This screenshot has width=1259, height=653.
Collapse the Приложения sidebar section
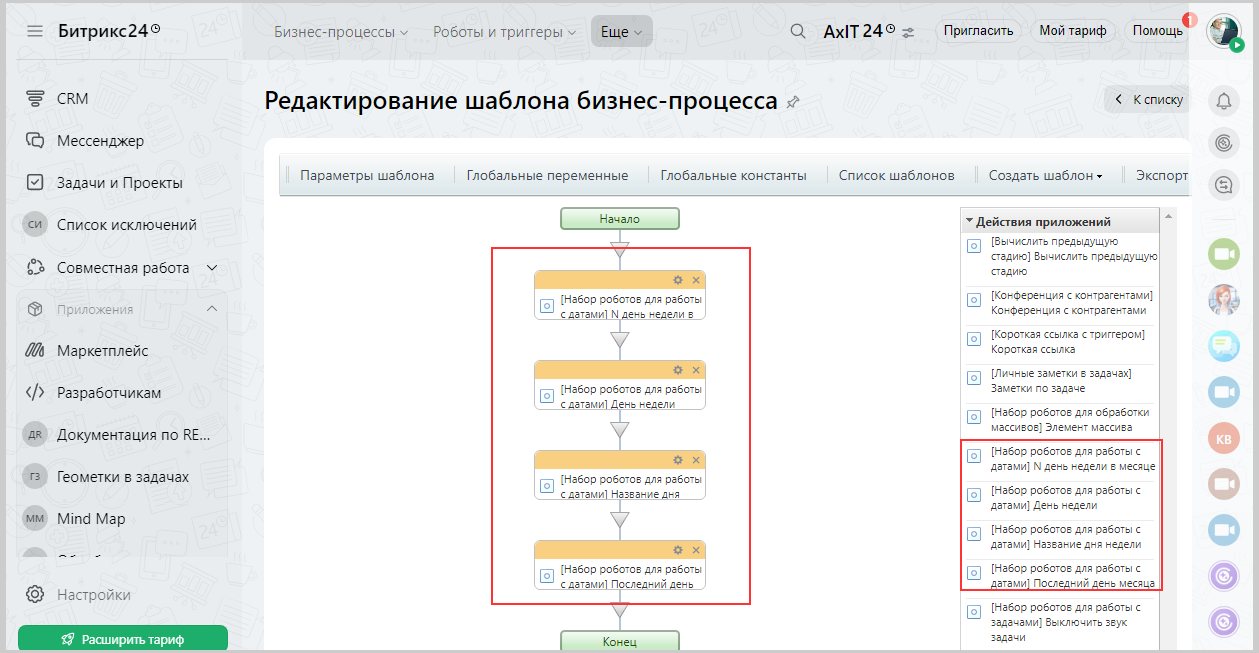click(212, 309)
